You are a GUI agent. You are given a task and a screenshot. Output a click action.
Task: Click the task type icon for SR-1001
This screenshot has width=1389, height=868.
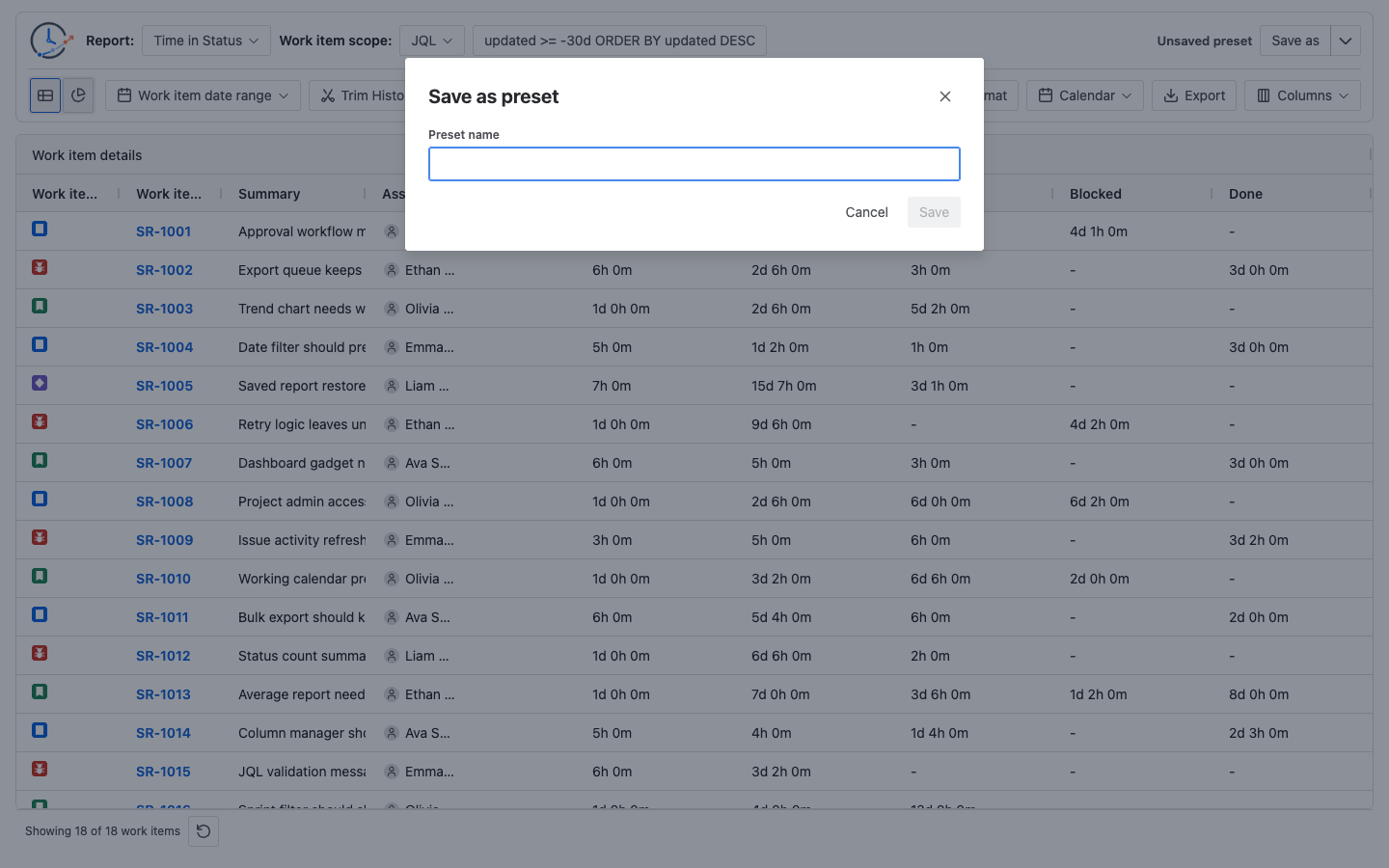click(40, 229)
